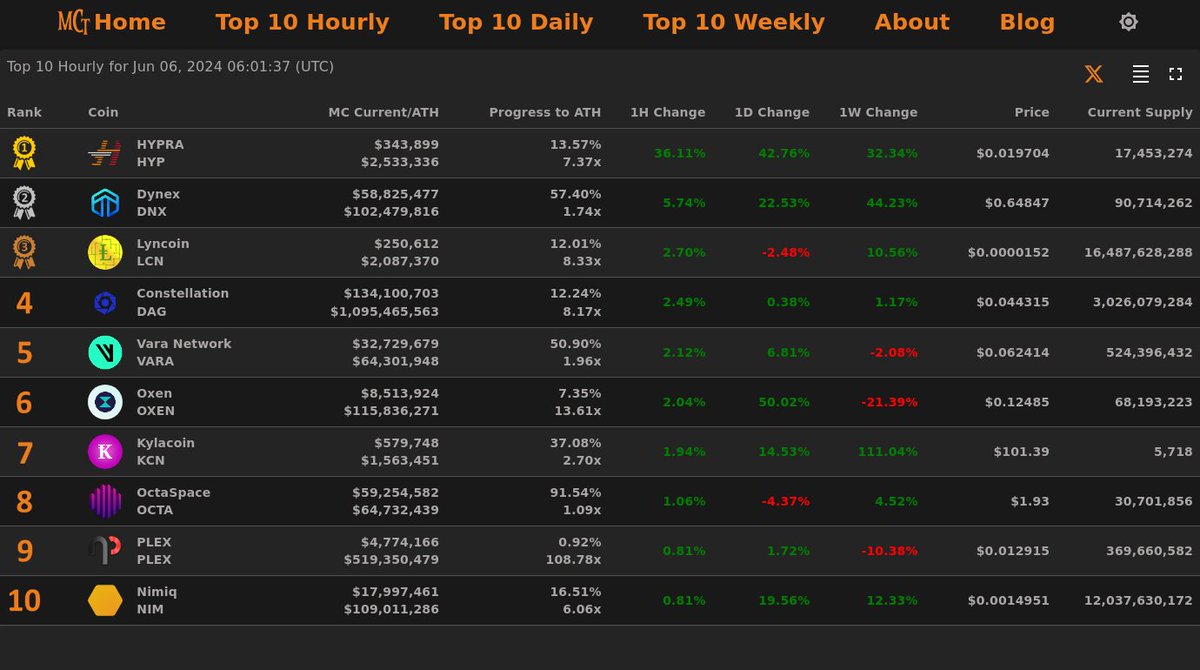This screenshot has height=670, width=1200.
Task: Open the Nimiq coin link
Action: (157, 592)
